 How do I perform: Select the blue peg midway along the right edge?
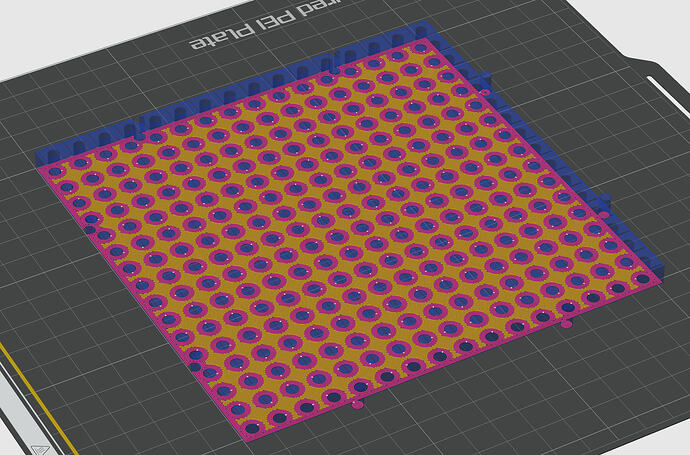606,198
